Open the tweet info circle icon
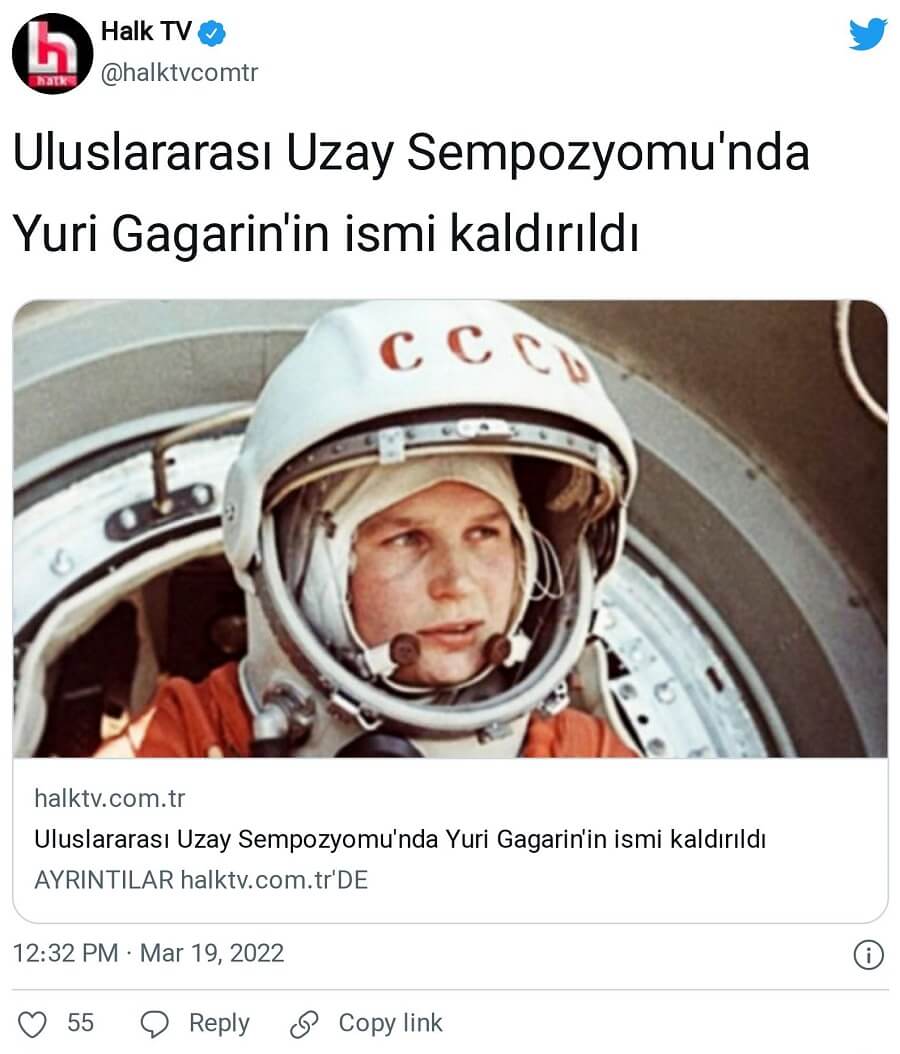This screenshot has height=1054, width=900. [868, 955]
